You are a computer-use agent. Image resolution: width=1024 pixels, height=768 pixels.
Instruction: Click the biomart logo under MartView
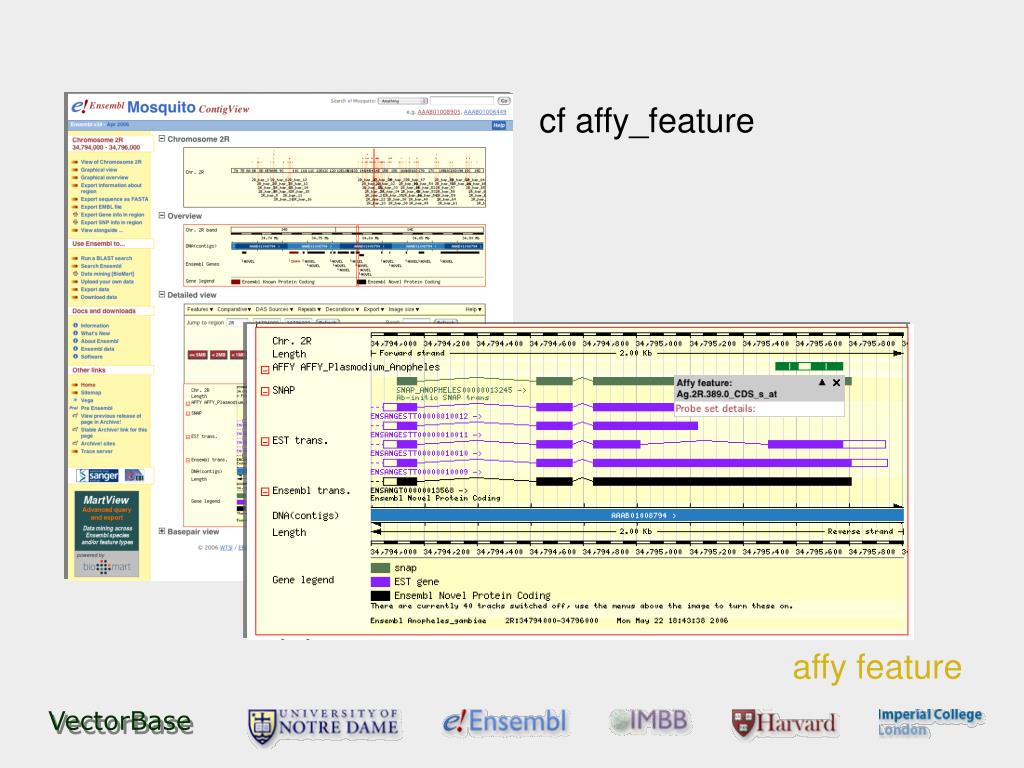(x=106, y=566)
